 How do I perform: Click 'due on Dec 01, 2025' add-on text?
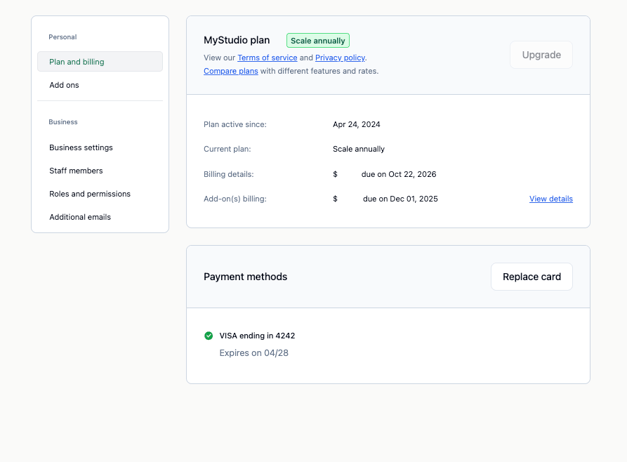(400, 199)
